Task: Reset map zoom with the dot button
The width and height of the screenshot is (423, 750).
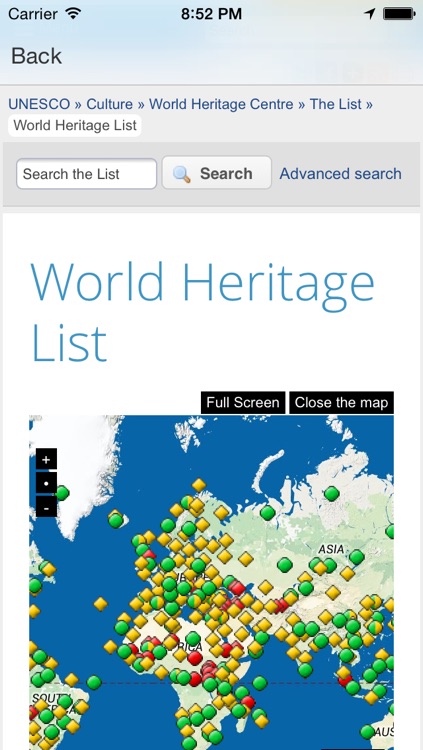Action: click(x=46, y=483)
